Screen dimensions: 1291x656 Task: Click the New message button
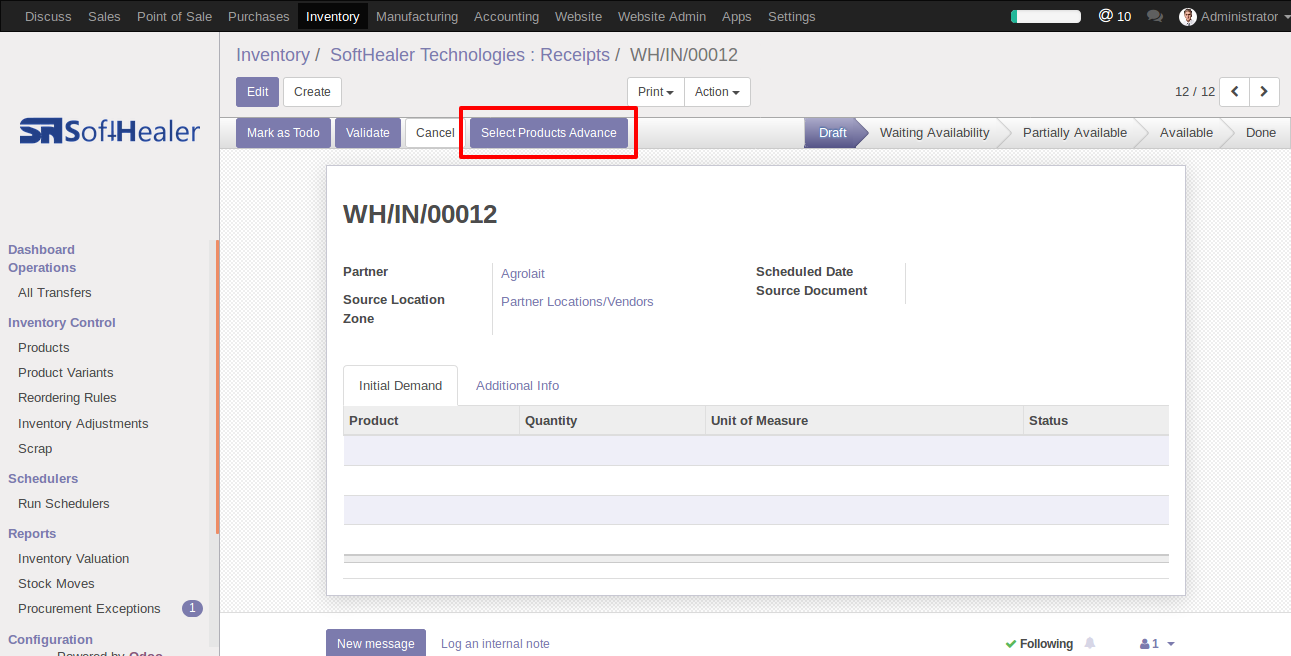(x=376, y=643)
